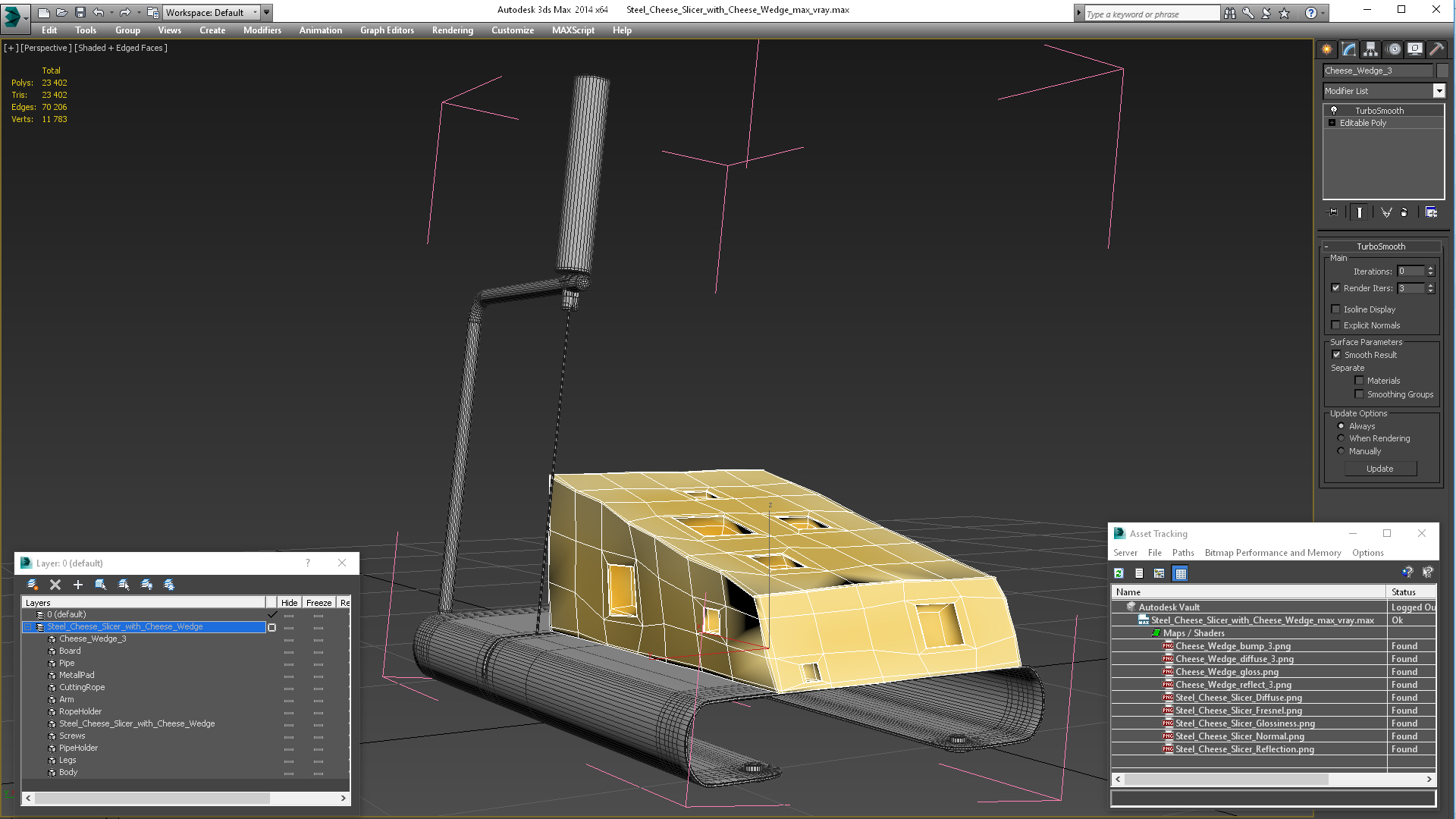Toggle Render Iters checkbox
1456x819 pixels.
click(x=1335, y=288)
